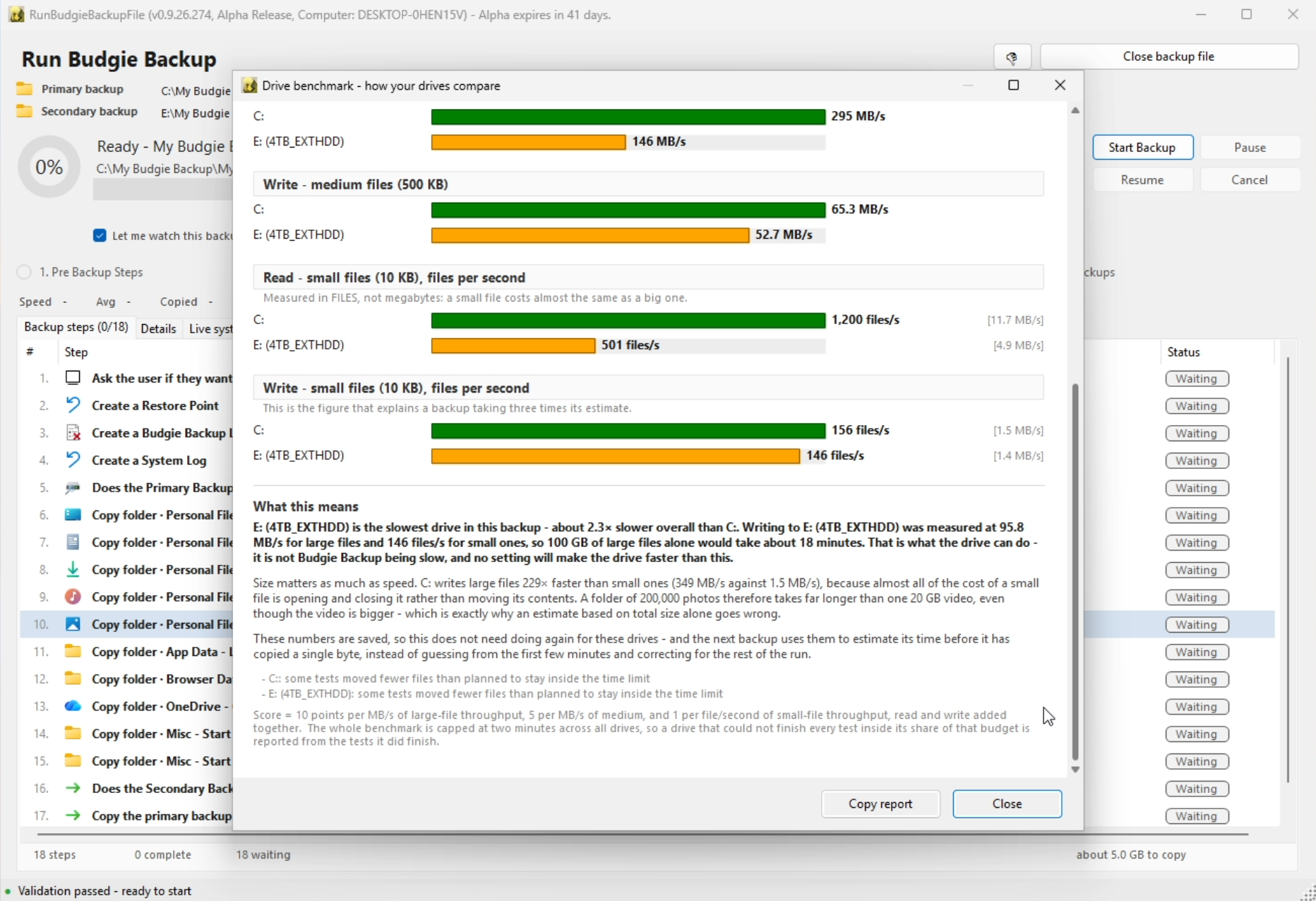Click the Status column header
This screenshot has width=1316, height=901.
(x=1217, y=352)
